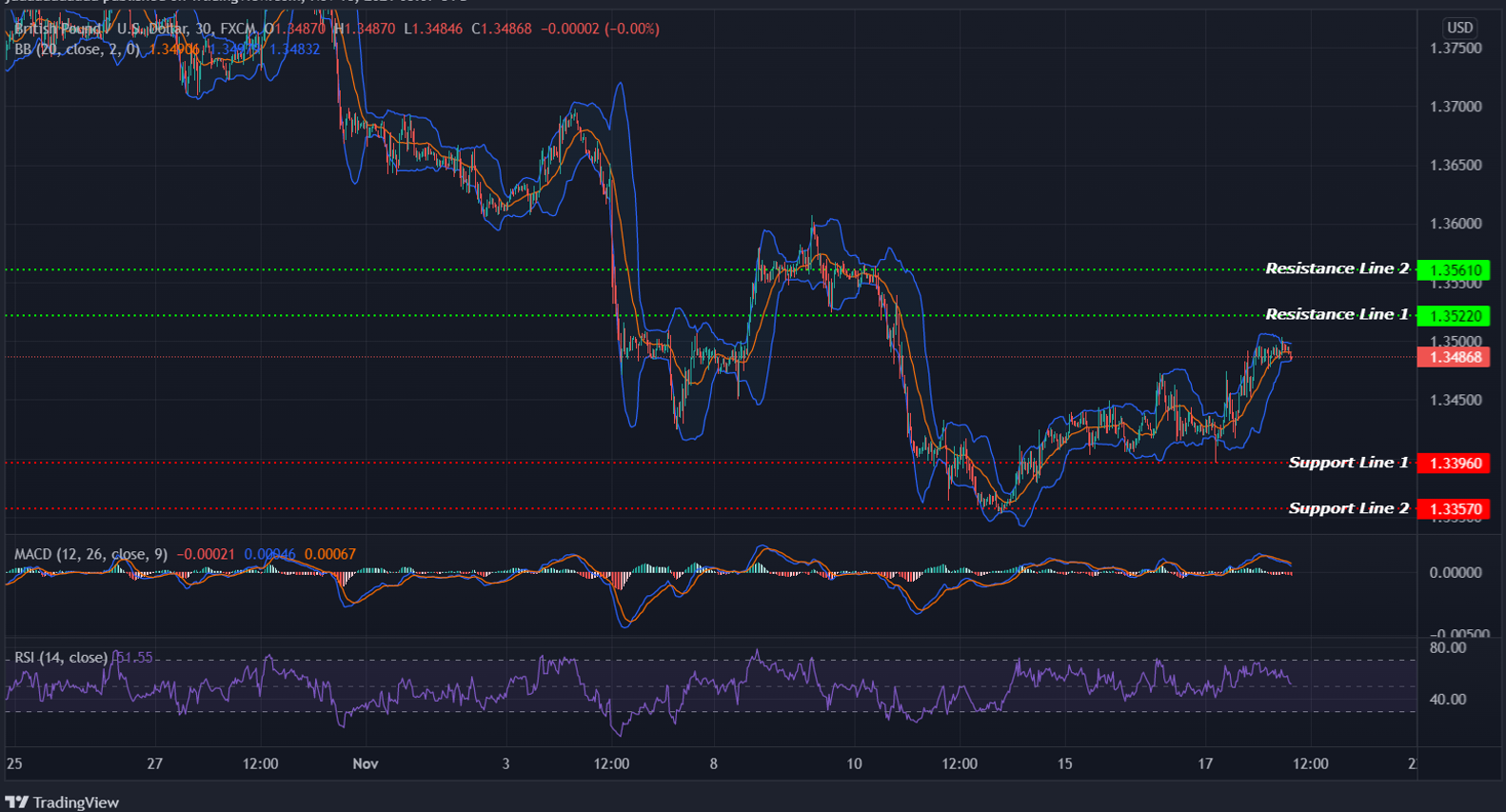1506x812 pixels.
Task: Click the green 1.35220 price tag
Action: (1454, 316)
